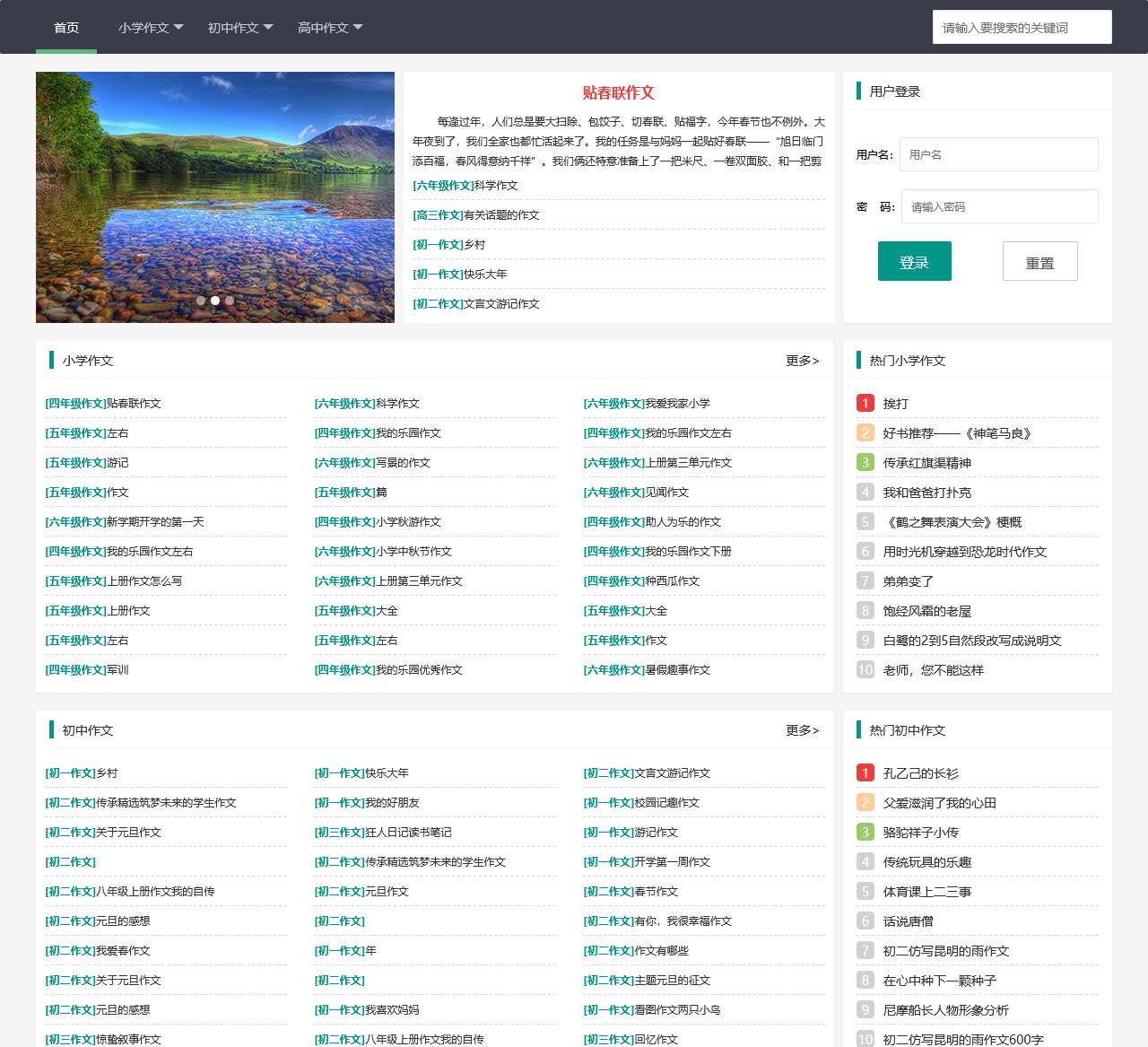This screenshot has width=1148, height=1047.
Task: Select the second carousel indicator dot
Action: click(215, 301)
